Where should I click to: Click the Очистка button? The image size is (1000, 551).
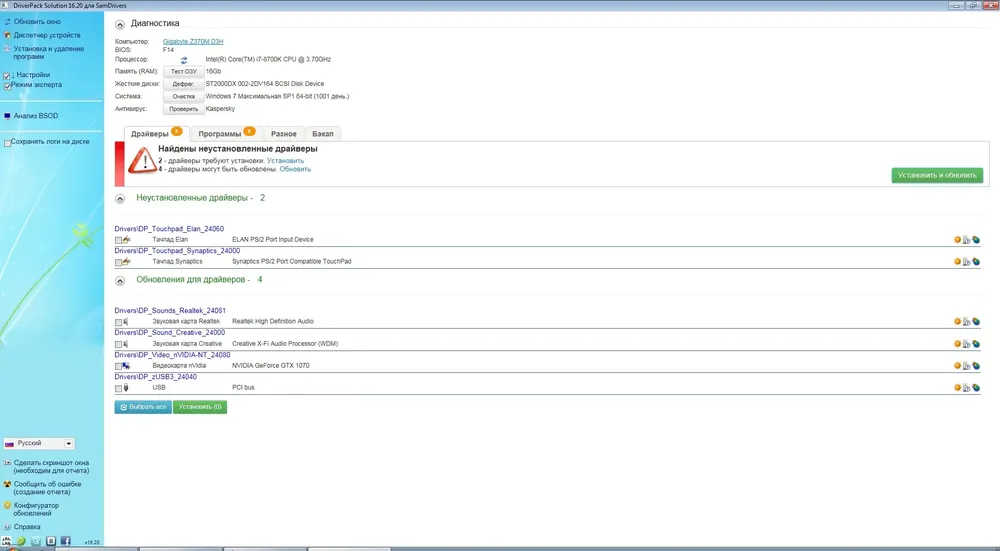click(x=184, y=96)
